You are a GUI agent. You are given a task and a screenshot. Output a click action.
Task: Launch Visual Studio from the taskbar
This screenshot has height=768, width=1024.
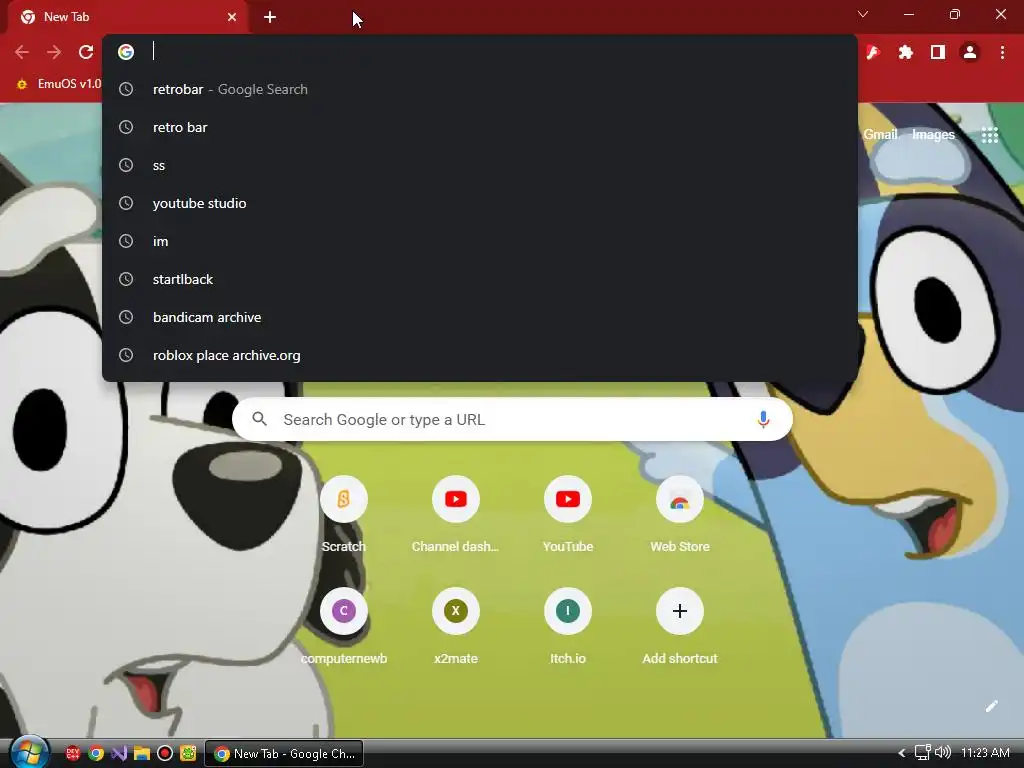[x=119, y=754]
